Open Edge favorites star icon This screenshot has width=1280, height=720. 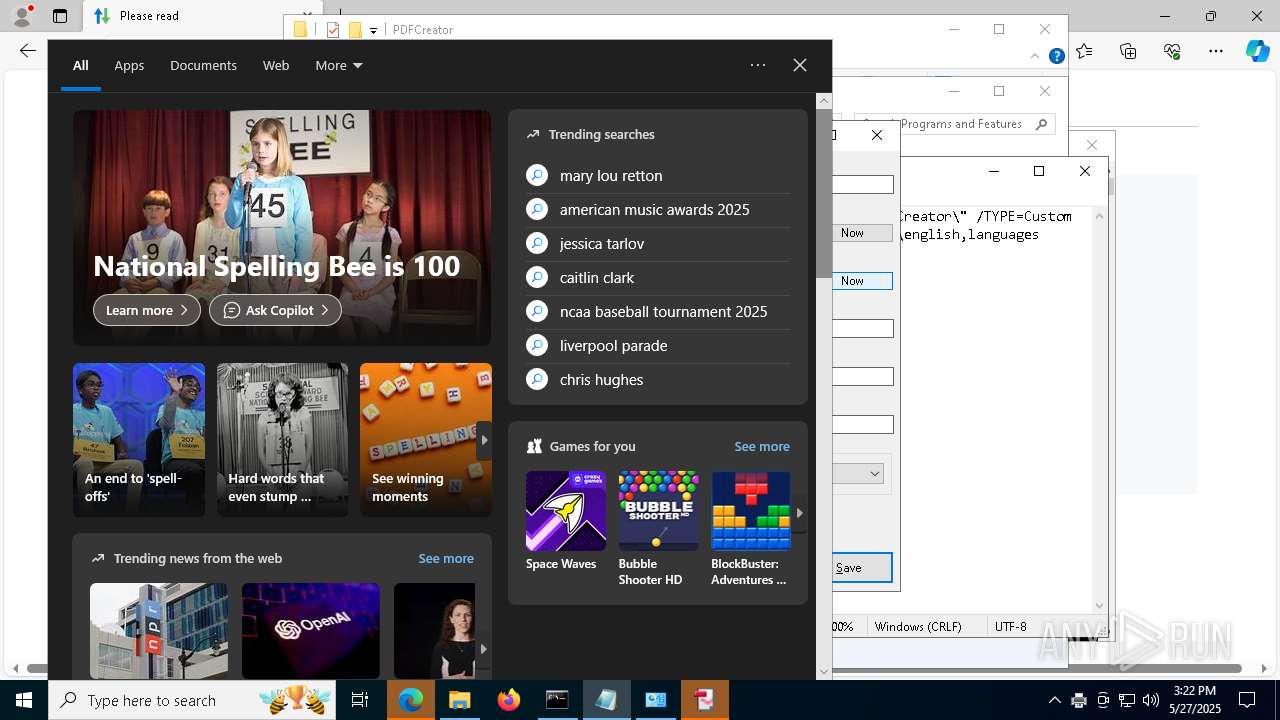[x=1085, y=51]
